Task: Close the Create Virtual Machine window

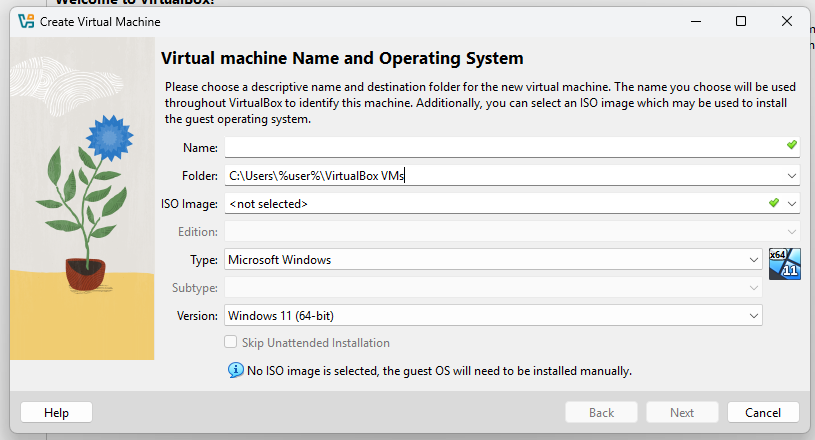Action: 787,21
